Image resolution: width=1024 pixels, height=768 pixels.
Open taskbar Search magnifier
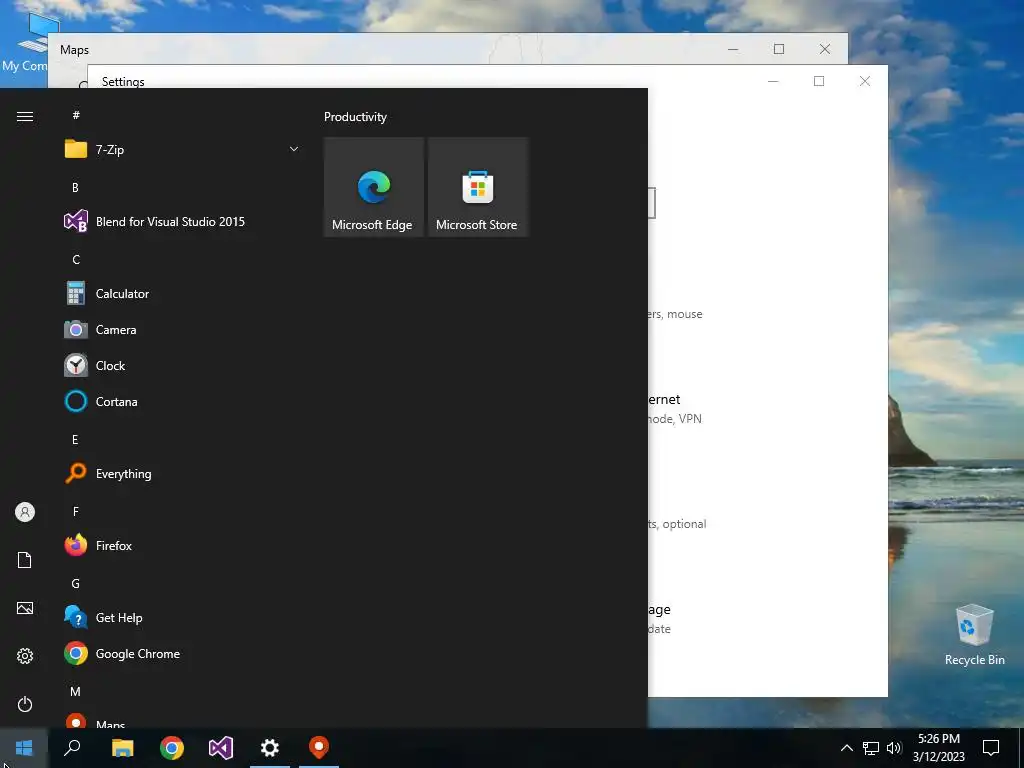coord(72,748)
